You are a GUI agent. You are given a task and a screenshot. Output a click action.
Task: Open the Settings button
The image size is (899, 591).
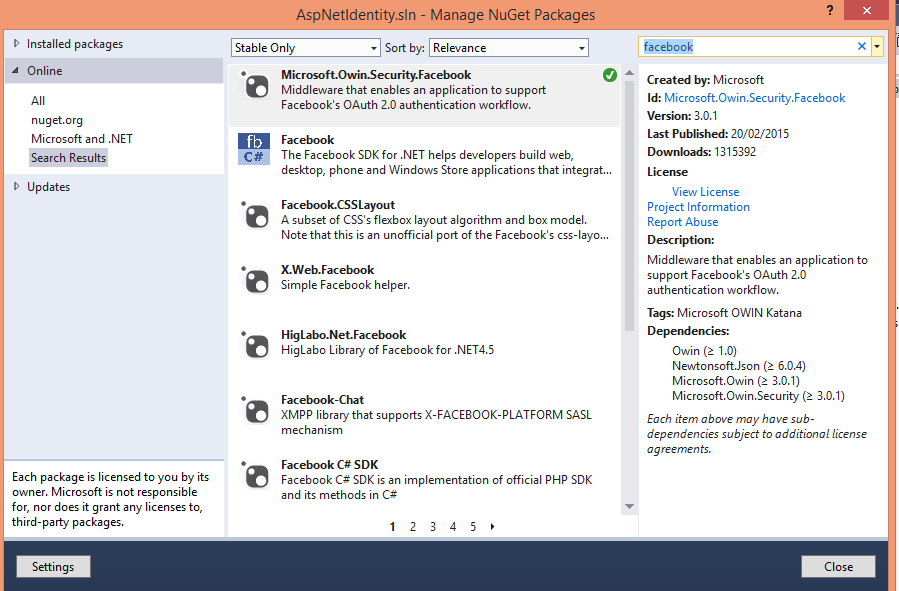(53, 566)
